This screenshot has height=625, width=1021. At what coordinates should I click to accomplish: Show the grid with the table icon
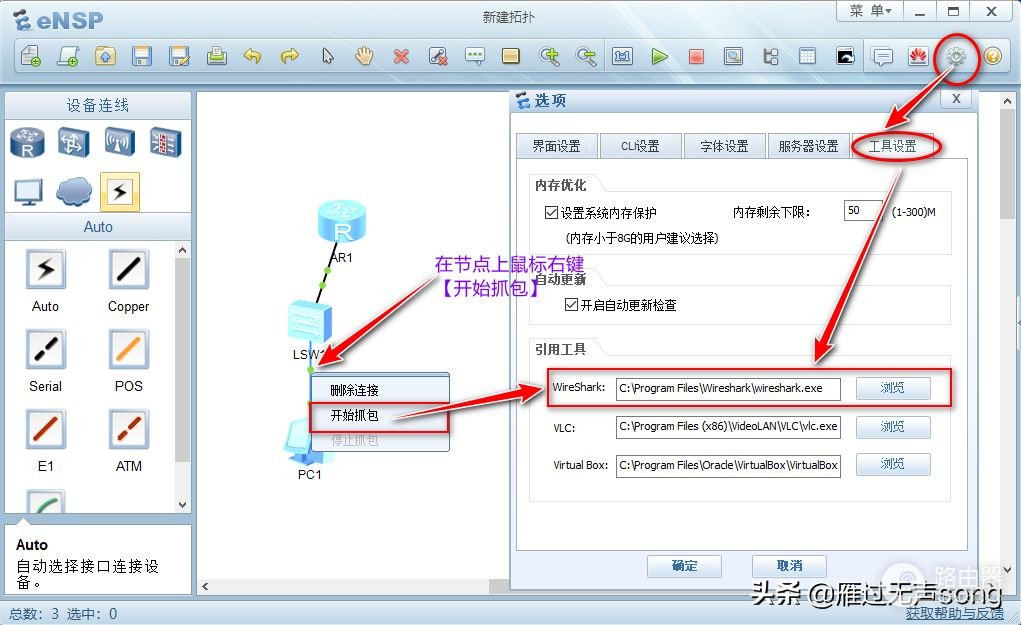(x=807, y=57)
